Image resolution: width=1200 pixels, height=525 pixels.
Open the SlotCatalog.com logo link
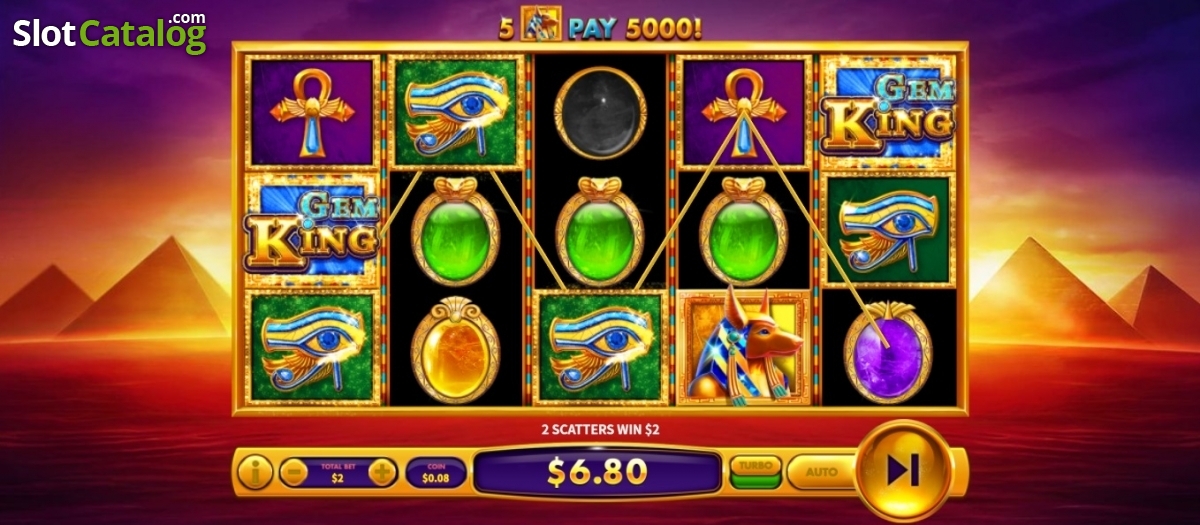(110, 32)
